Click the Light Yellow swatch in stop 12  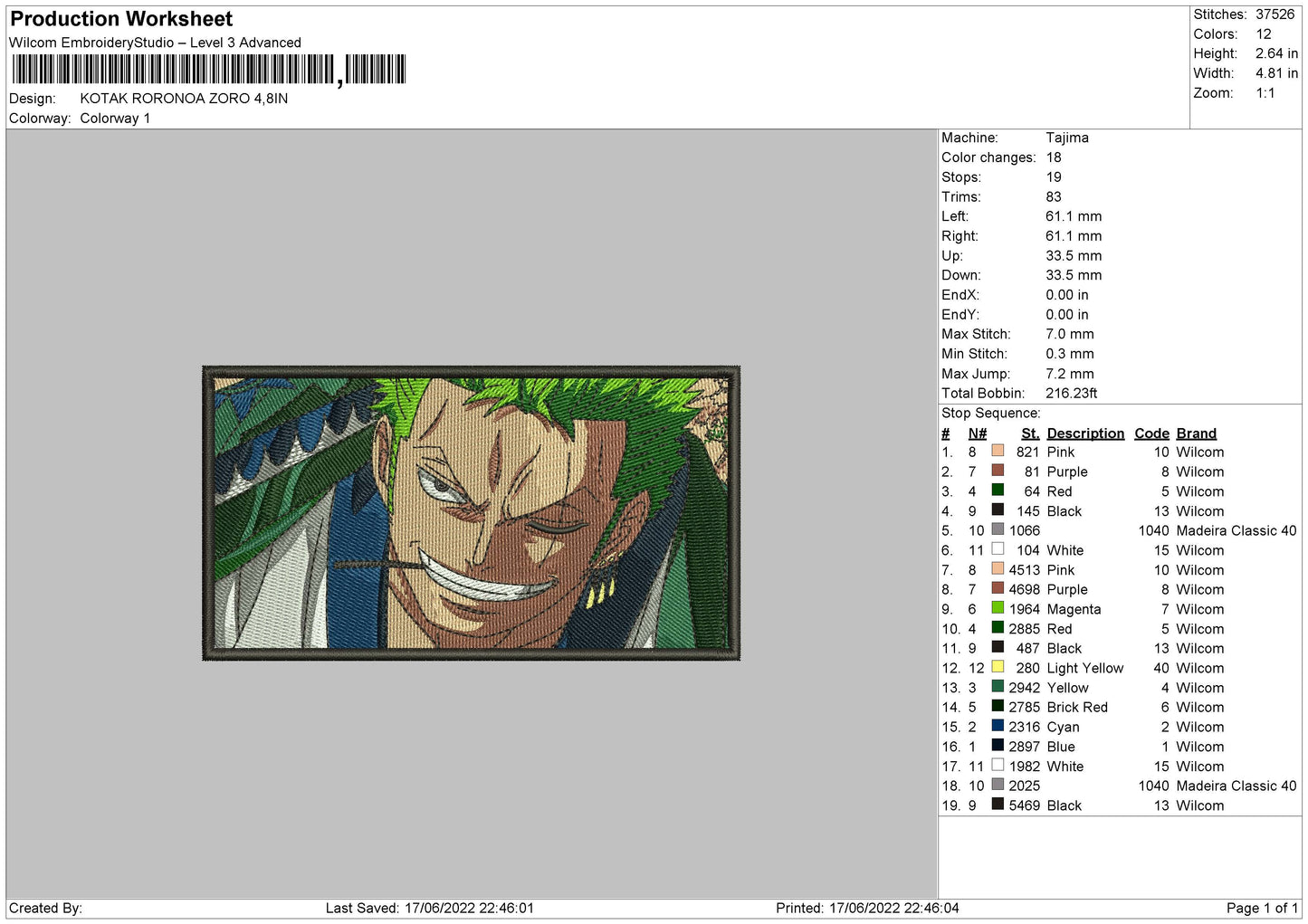click(998, 667)
